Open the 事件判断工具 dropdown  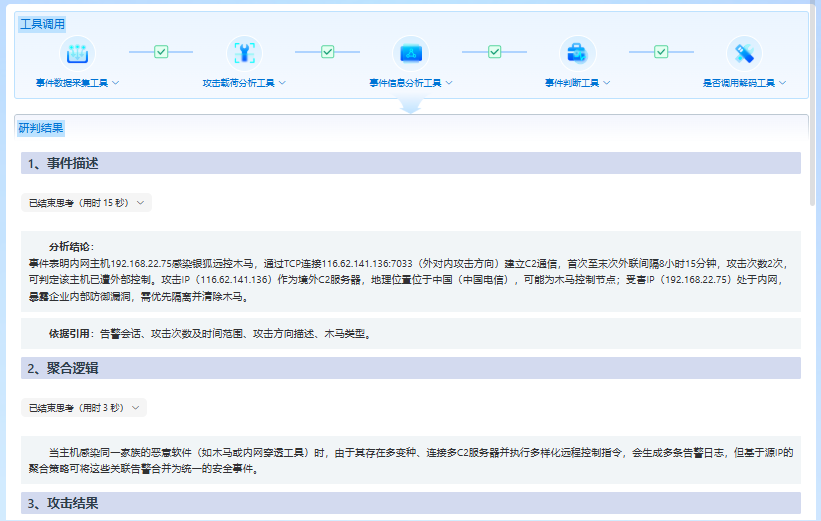607,83
